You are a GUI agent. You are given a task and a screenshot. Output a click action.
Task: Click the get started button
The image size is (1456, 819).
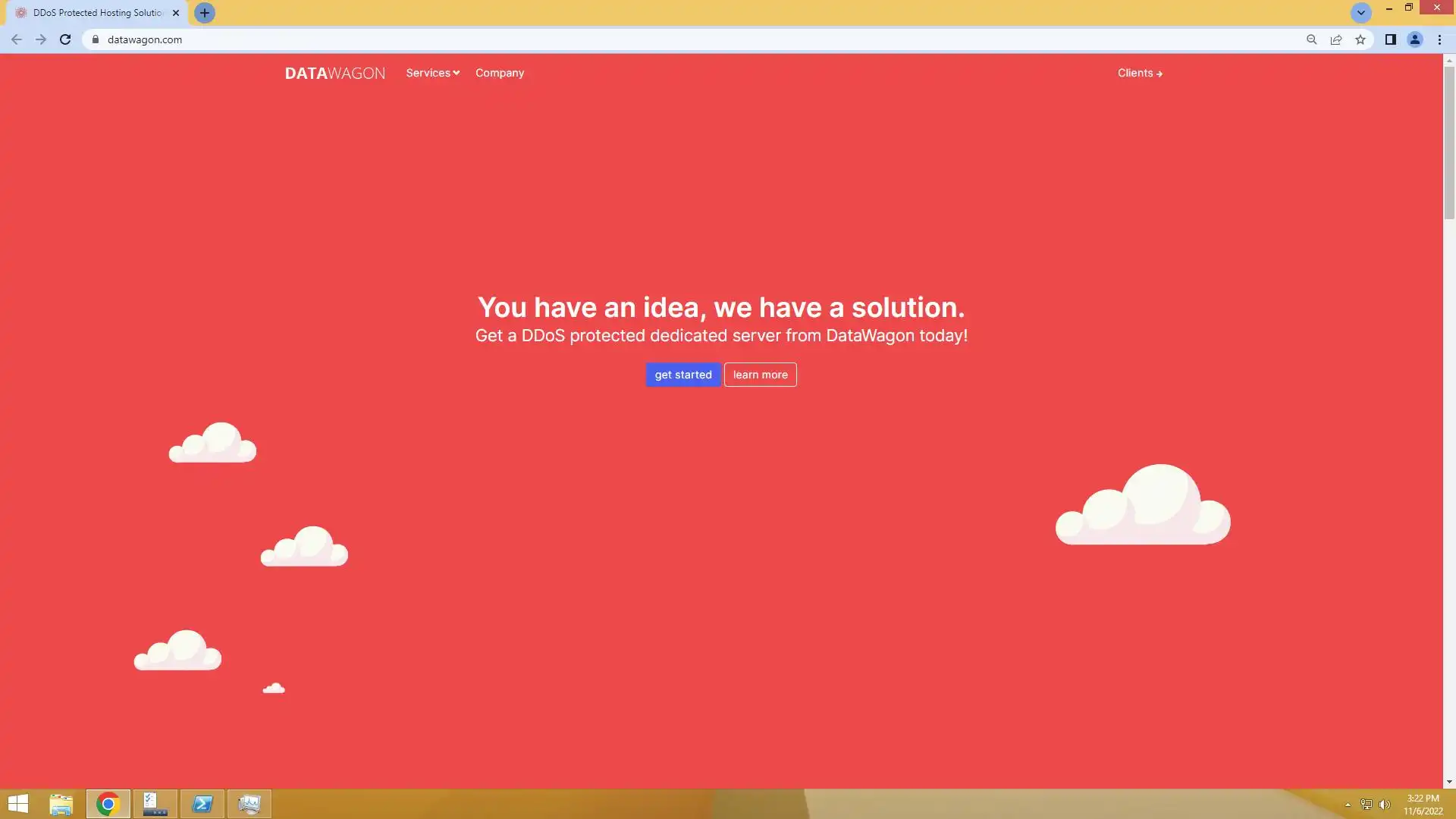pyautogui.click(x=682, y=375)
